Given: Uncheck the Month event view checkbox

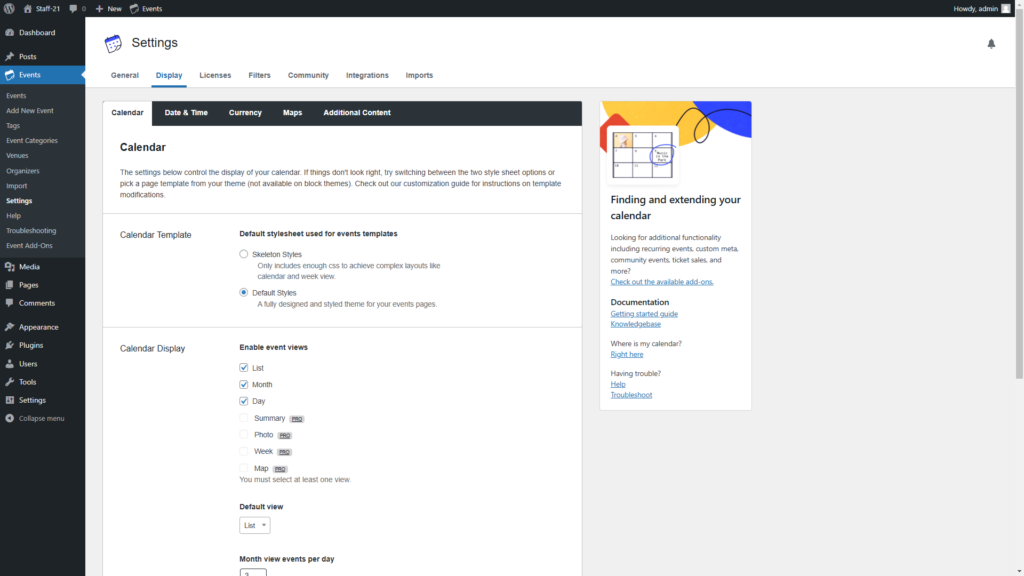Looking at the screenshot, I should click(244, 385).
